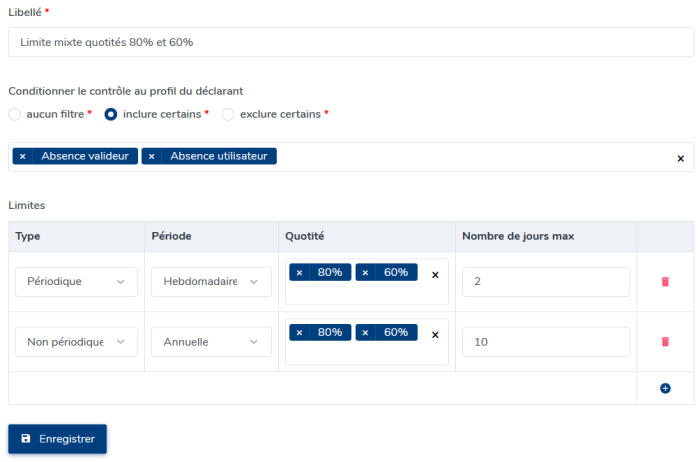Image resolution: width=700 pixels, height=462 pixels.
Task: Select the inclure certains radio option
Action: coord(111,114)
